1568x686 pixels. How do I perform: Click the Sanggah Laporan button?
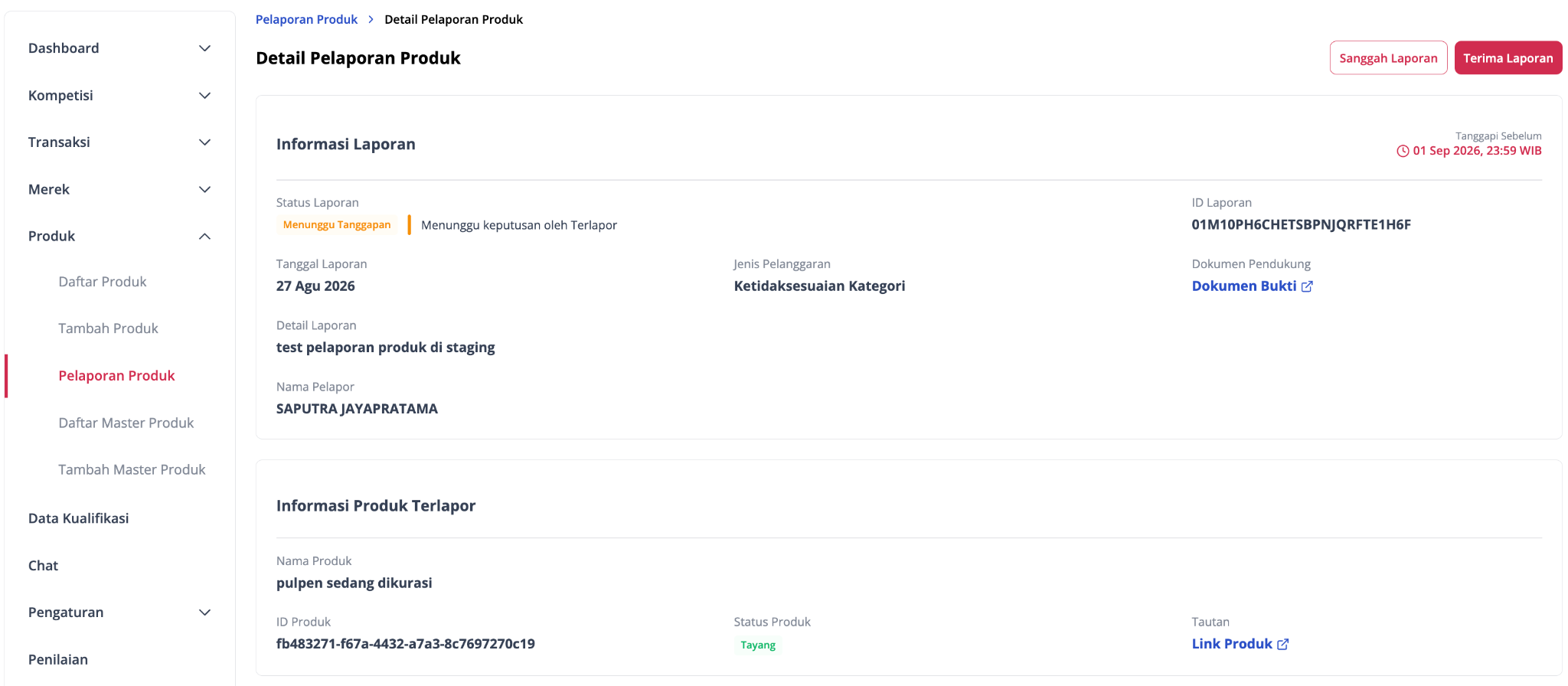click(1388, 58)
